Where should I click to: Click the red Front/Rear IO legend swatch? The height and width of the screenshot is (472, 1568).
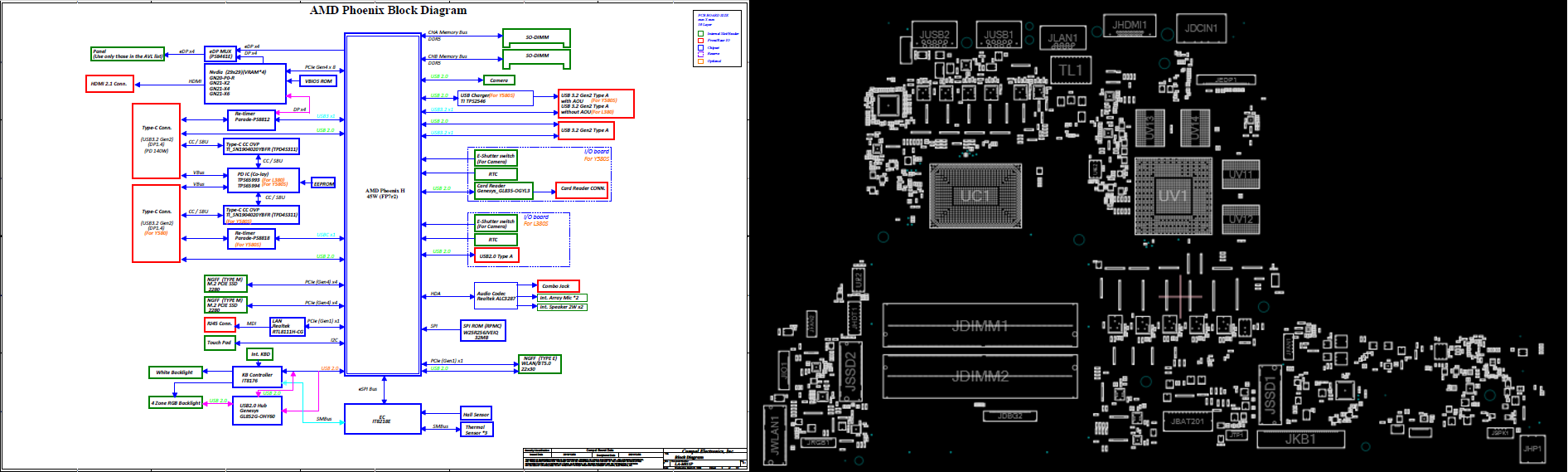[700, 41]
